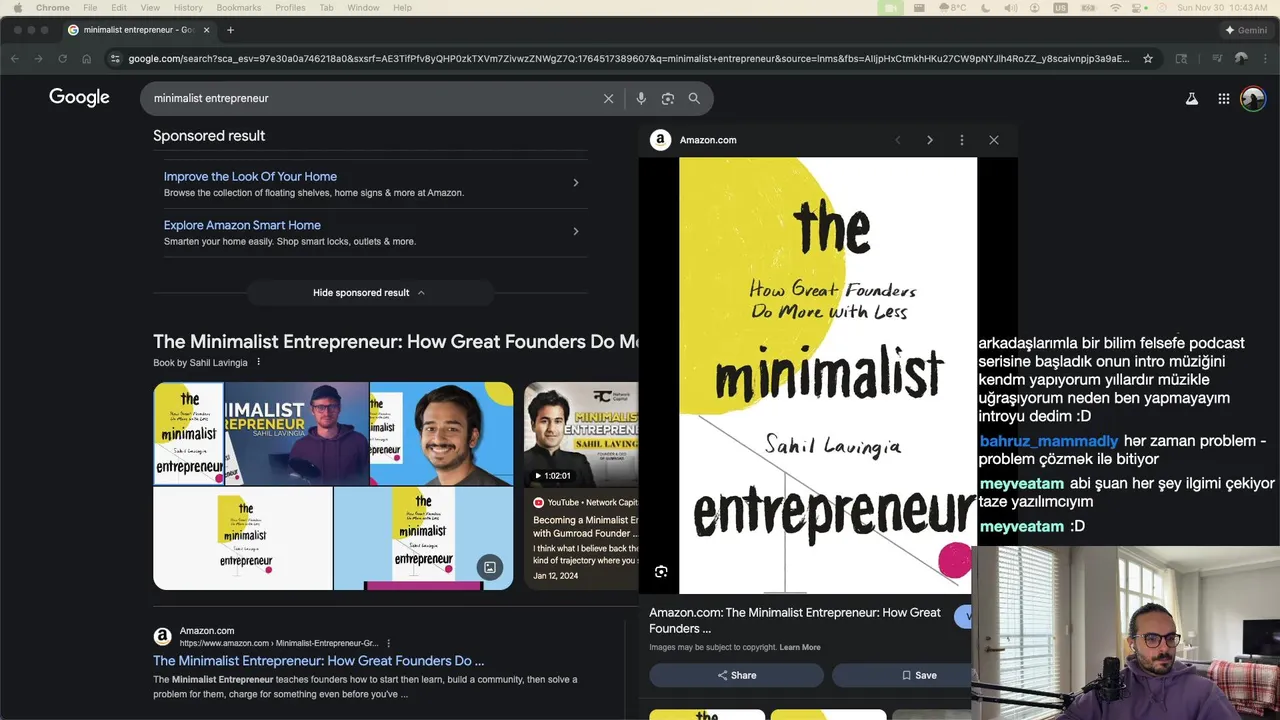
Task: Click the book title heading in knowledge panel
Action: 395,342
